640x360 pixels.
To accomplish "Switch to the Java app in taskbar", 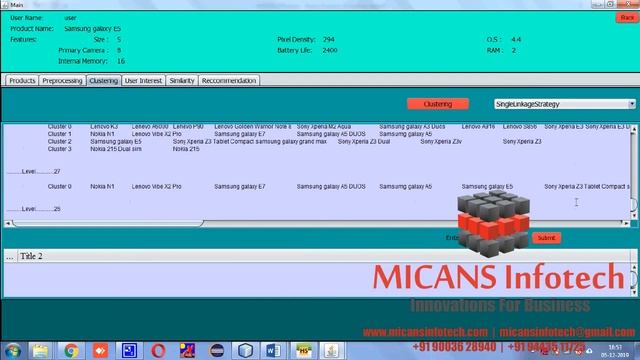I will [x=331, y=351].
